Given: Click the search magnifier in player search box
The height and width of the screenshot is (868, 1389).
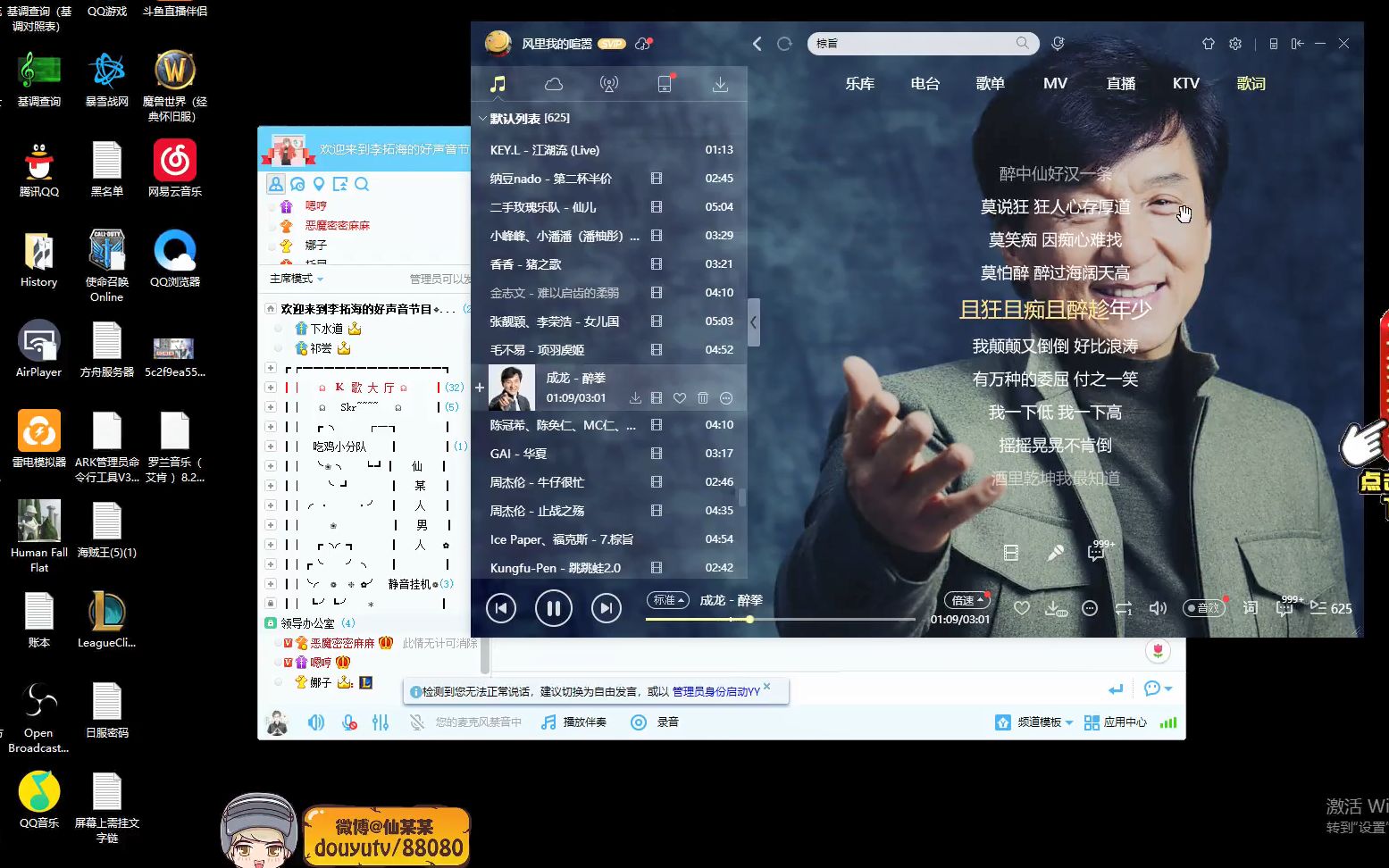Looking at the screenshot, I should coord(1022,43).
